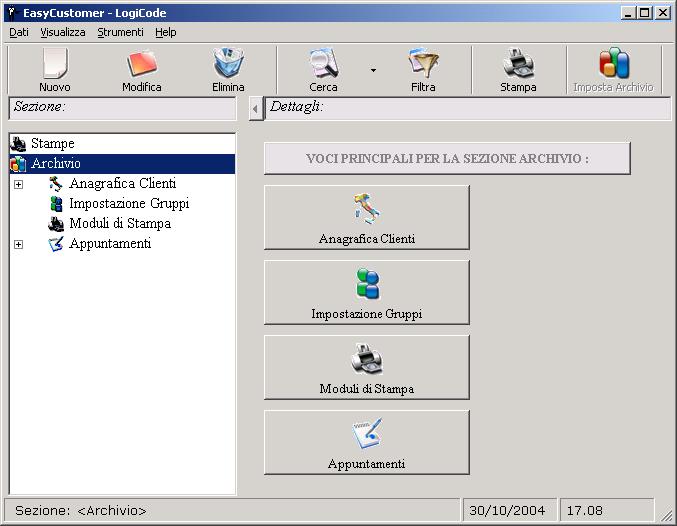Select Impostazione Gruppi in the tree
The height and width of the screenshot is (526, 677).
(x=128, y=204)
